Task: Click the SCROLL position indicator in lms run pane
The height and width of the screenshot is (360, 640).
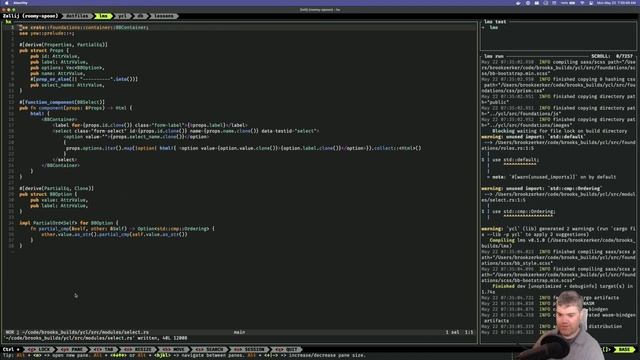Action: point(612,56)
